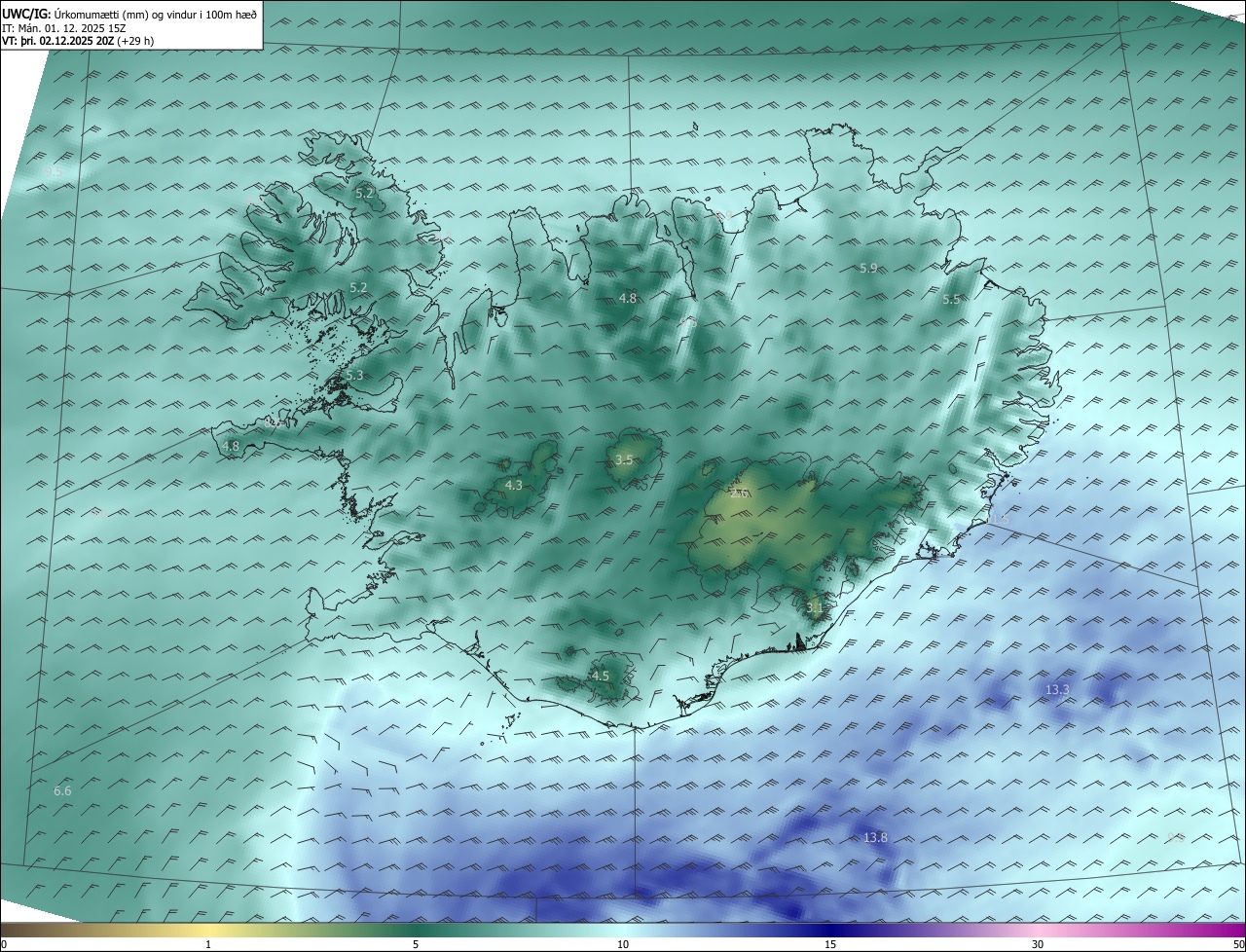This screenshot has width=1246, height=952.
Task: Click the 1 tick label on the color scale
Action: tap(208, 944)
